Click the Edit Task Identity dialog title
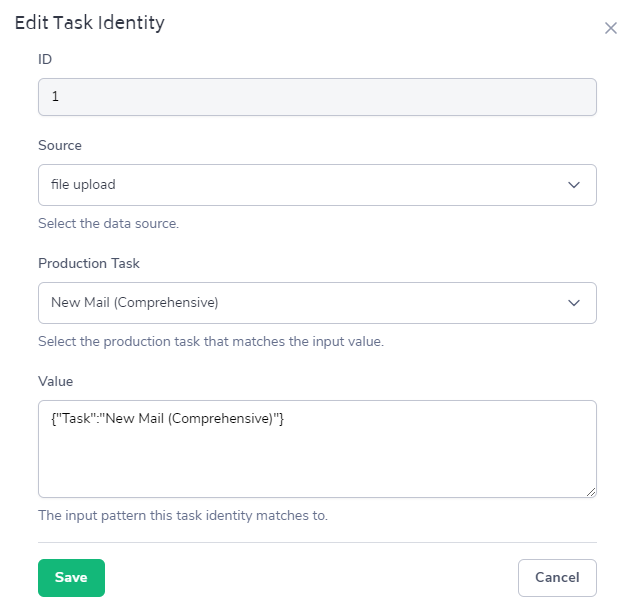 (x=90, y=22)
